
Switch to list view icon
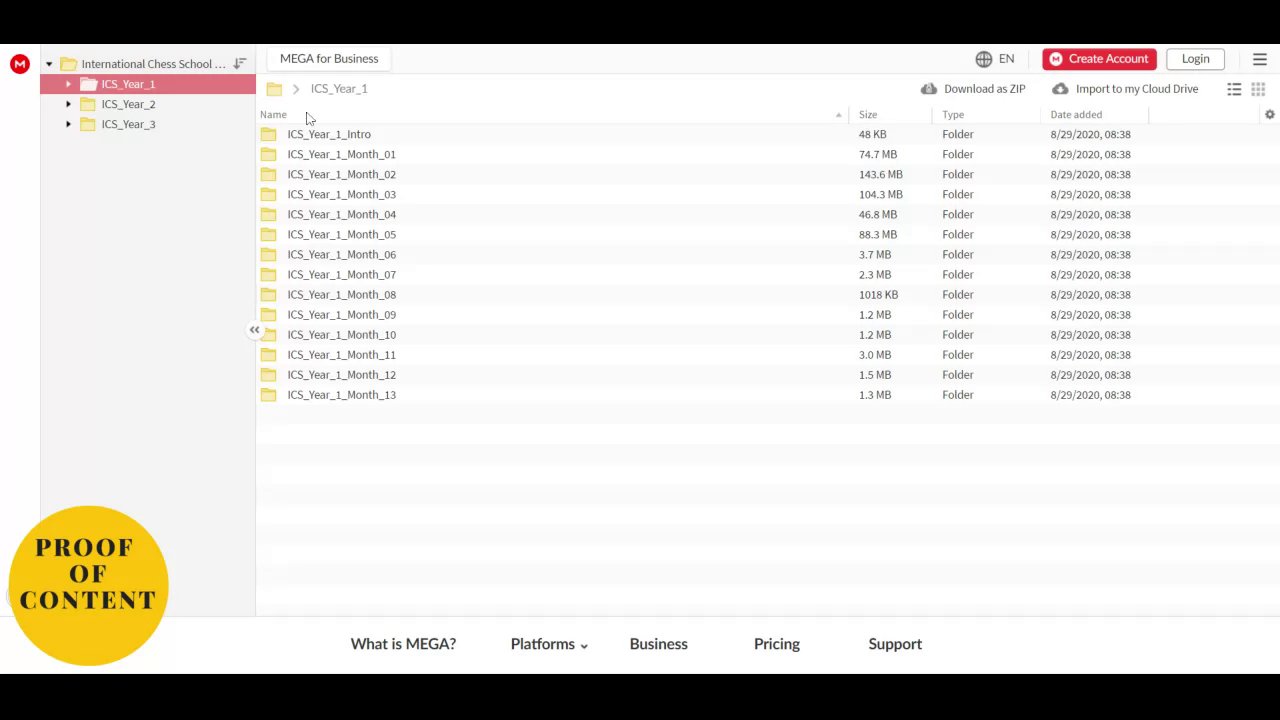click(x=1234, y=89)
